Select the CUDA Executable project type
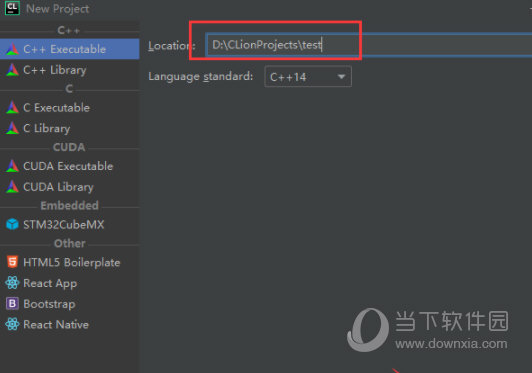532x373 pixels. pos(70,166)
